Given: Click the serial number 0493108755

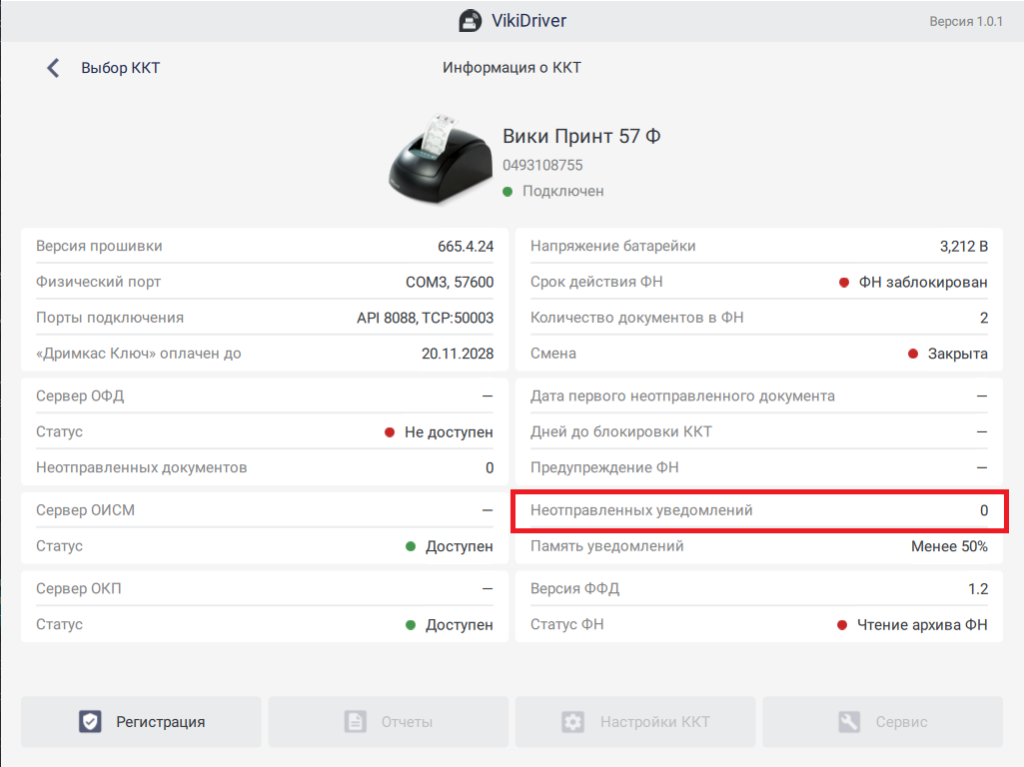Looking at the screenshot, I should (x=542, y=165).
